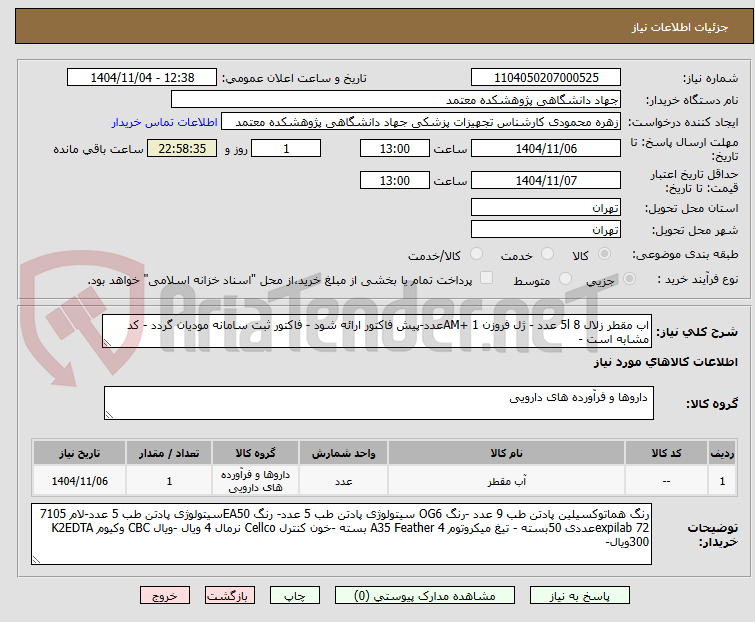Click the داروها و فرآورده های دارویی table cell

tap(255, 480)
